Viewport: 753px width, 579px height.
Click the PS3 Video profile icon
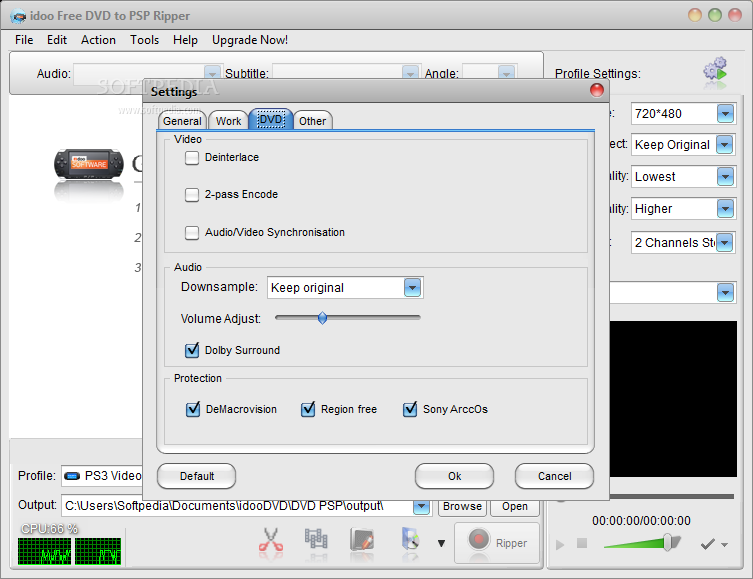click(72, 476)
